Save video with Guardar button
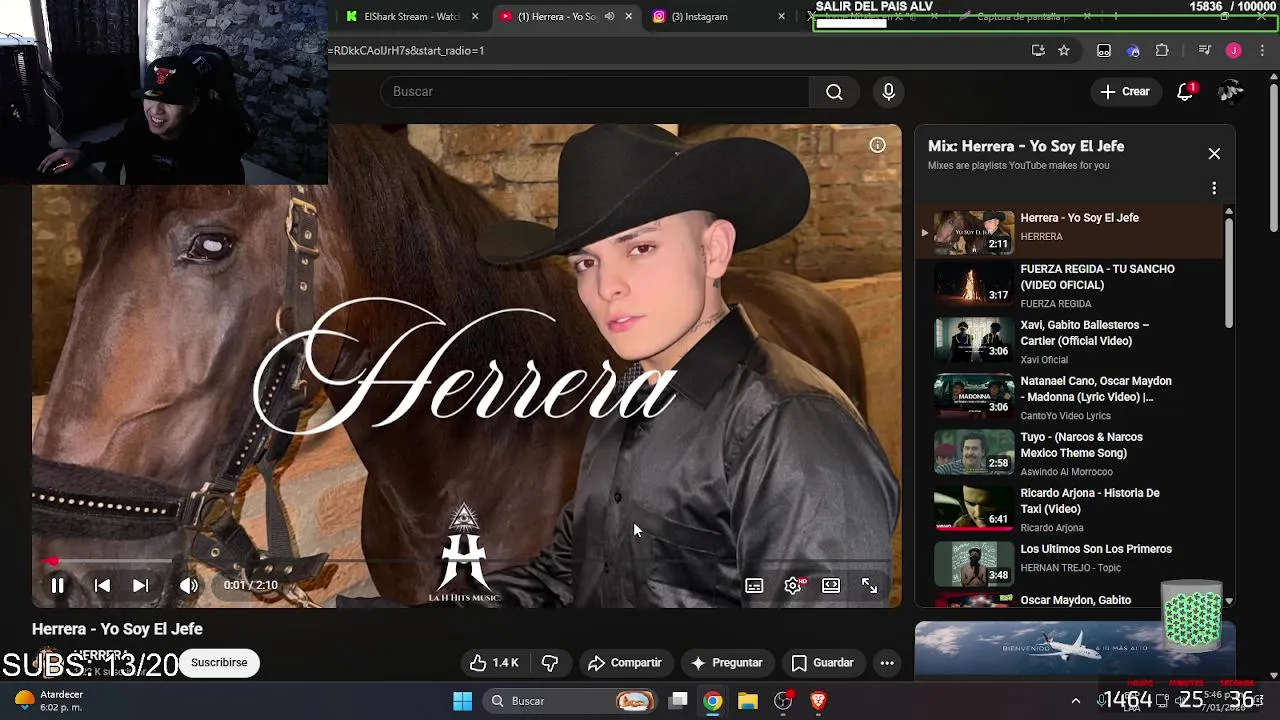The width and height of the screenshot is (1280, 720). [x=823, y=663]
